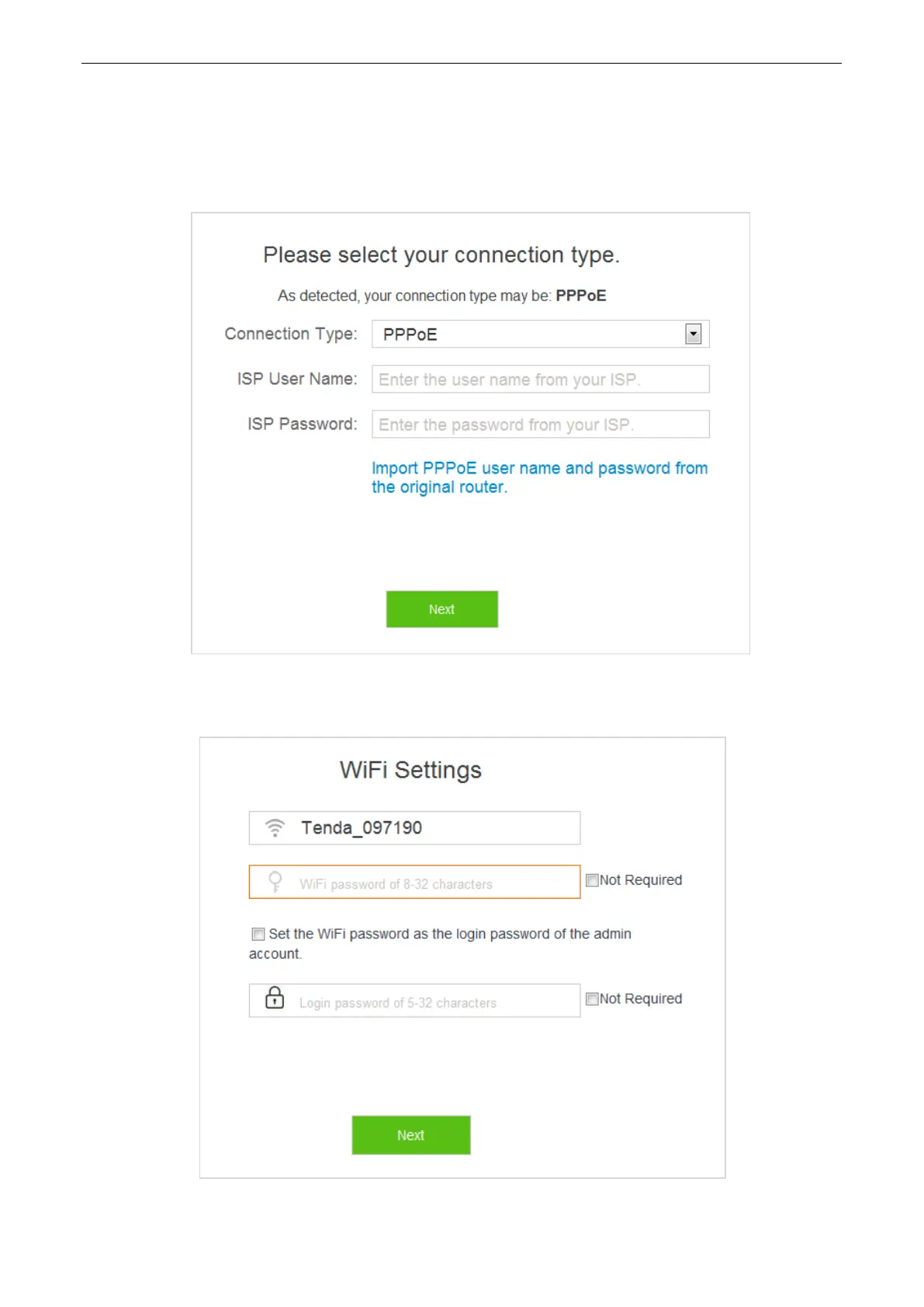This screenshot has width=924, height=1307.
Task: Open Import PPPoE user name and password link
Action: tap(539, 477)
